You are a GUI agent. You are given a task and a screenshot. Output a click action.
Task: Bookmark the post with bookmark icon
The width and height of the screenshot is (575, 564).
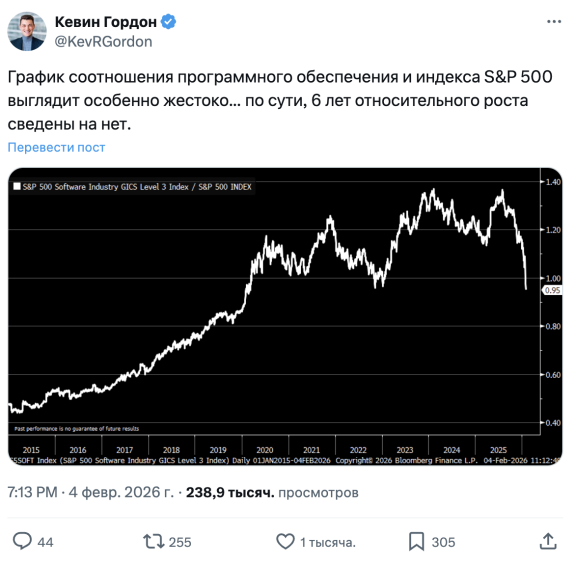coord(416,541)
